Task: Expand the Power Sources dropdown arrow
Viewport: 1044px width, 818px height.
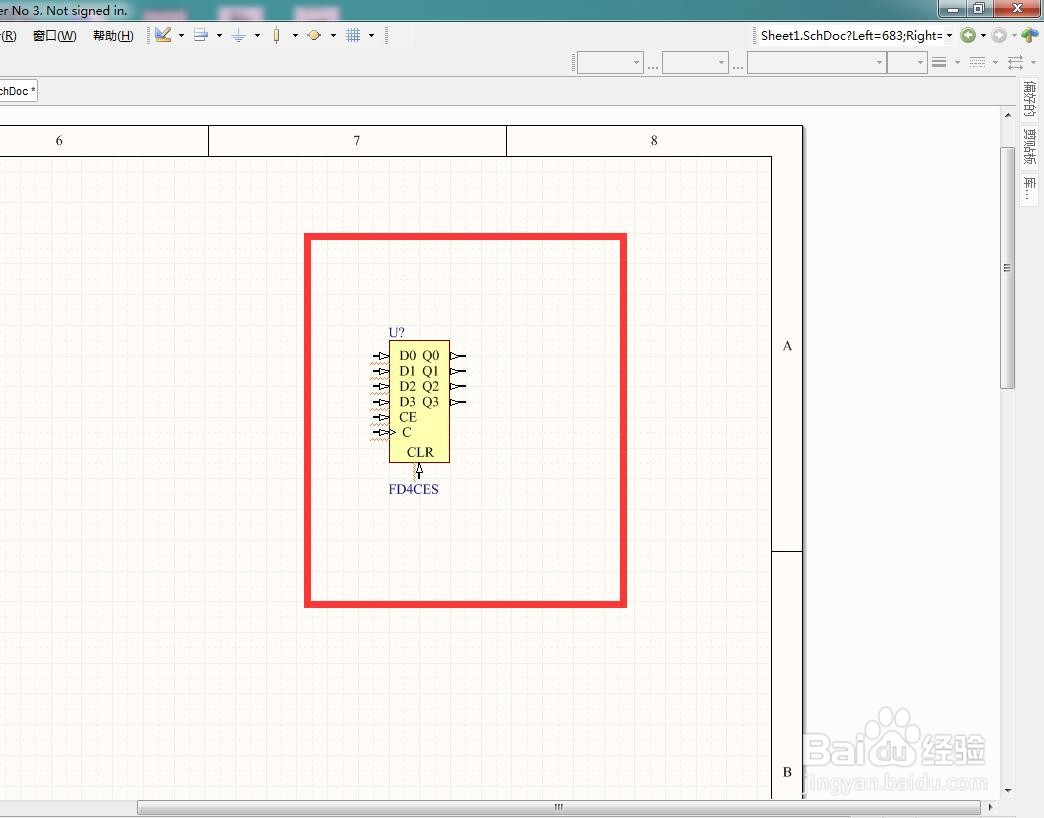Action: point(257,35)
